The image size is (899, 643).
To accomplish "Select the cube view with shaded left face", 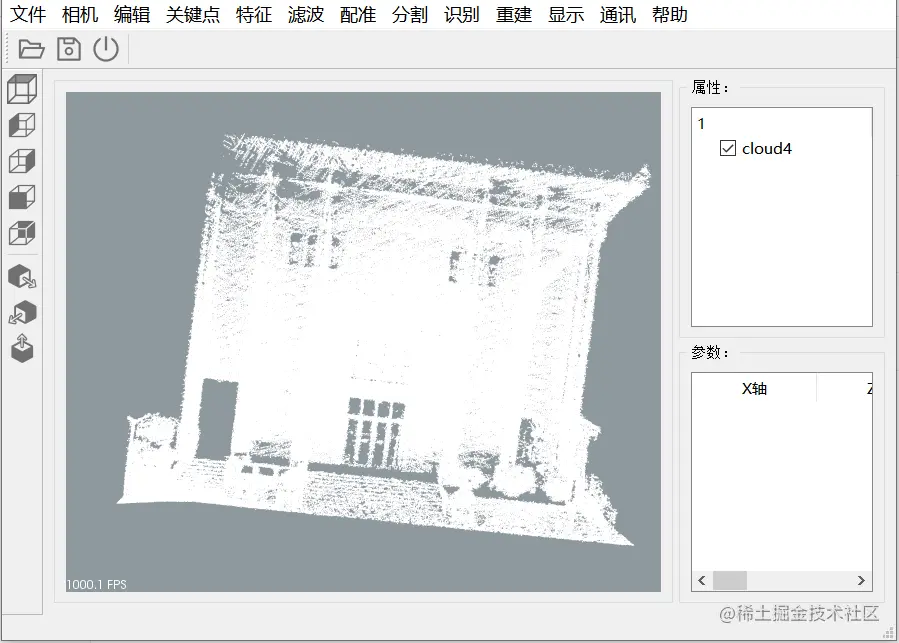I will [22, 125].
